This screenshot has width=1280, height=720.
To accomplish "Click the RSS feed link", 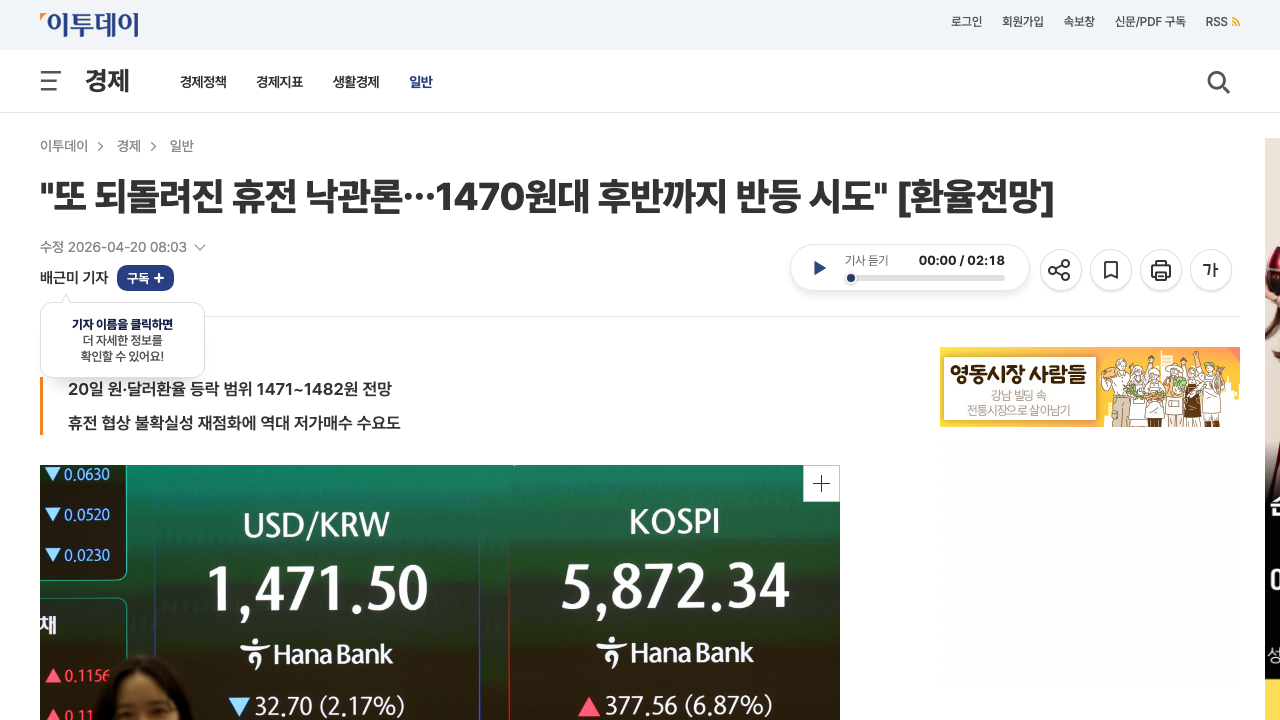I will click(1222, 22).
